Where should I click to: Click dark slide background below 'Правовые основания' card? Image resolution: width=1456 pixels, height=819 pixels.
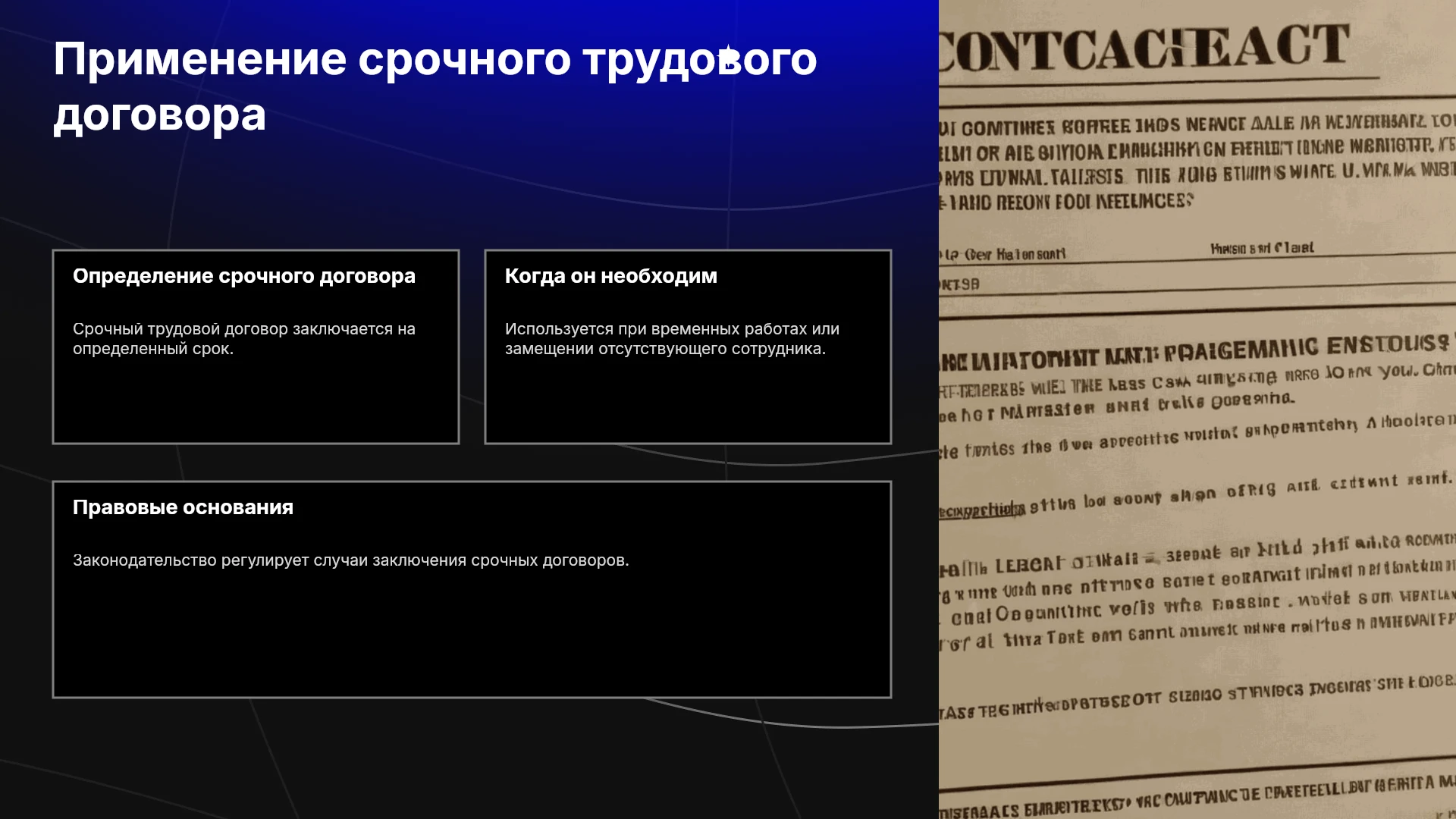(470, 758)
